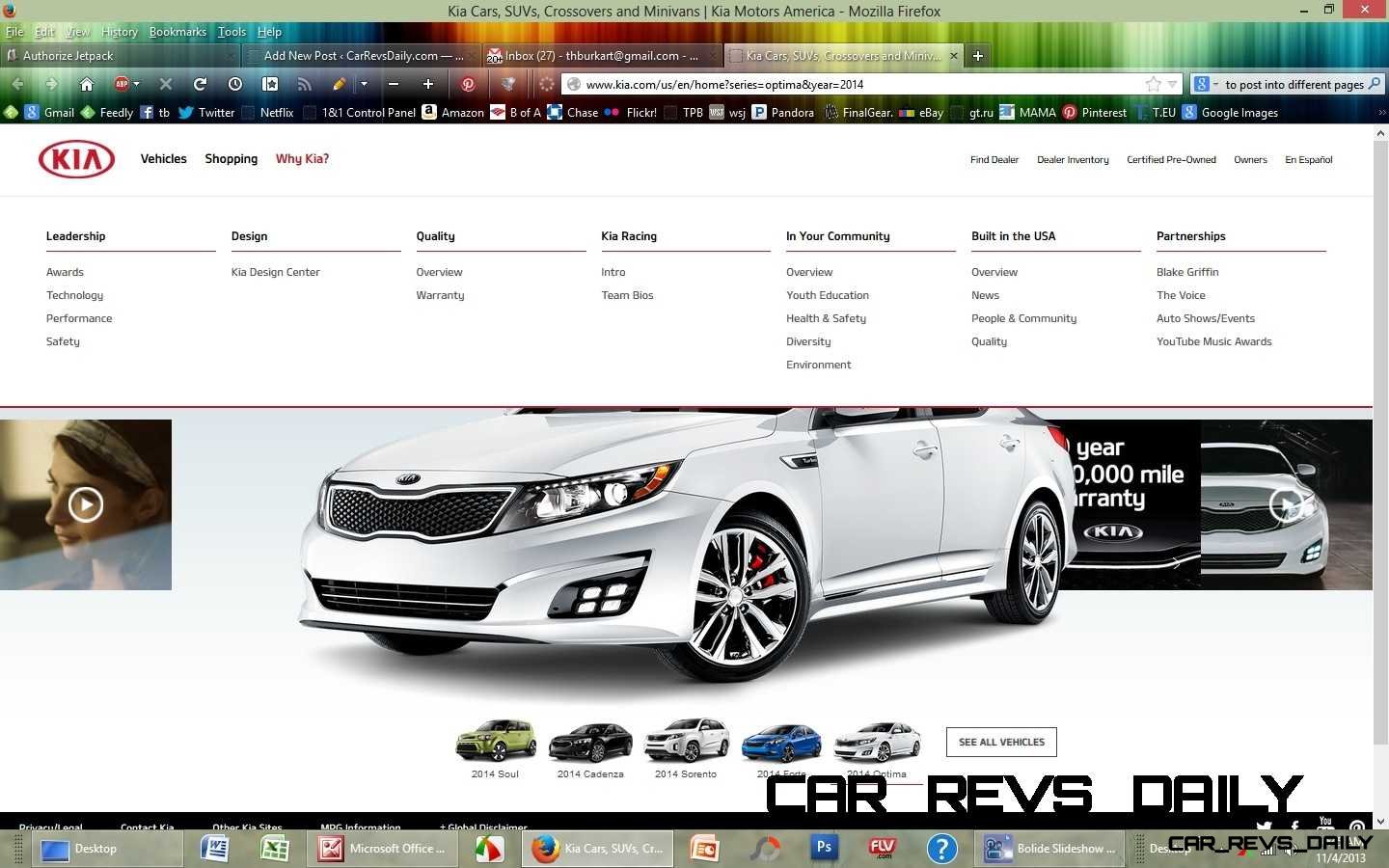This screenshot has width=1389, height=868.
Task: Zoom out with the minus icon
Action: pyautogui.click(x=394, y=84)
